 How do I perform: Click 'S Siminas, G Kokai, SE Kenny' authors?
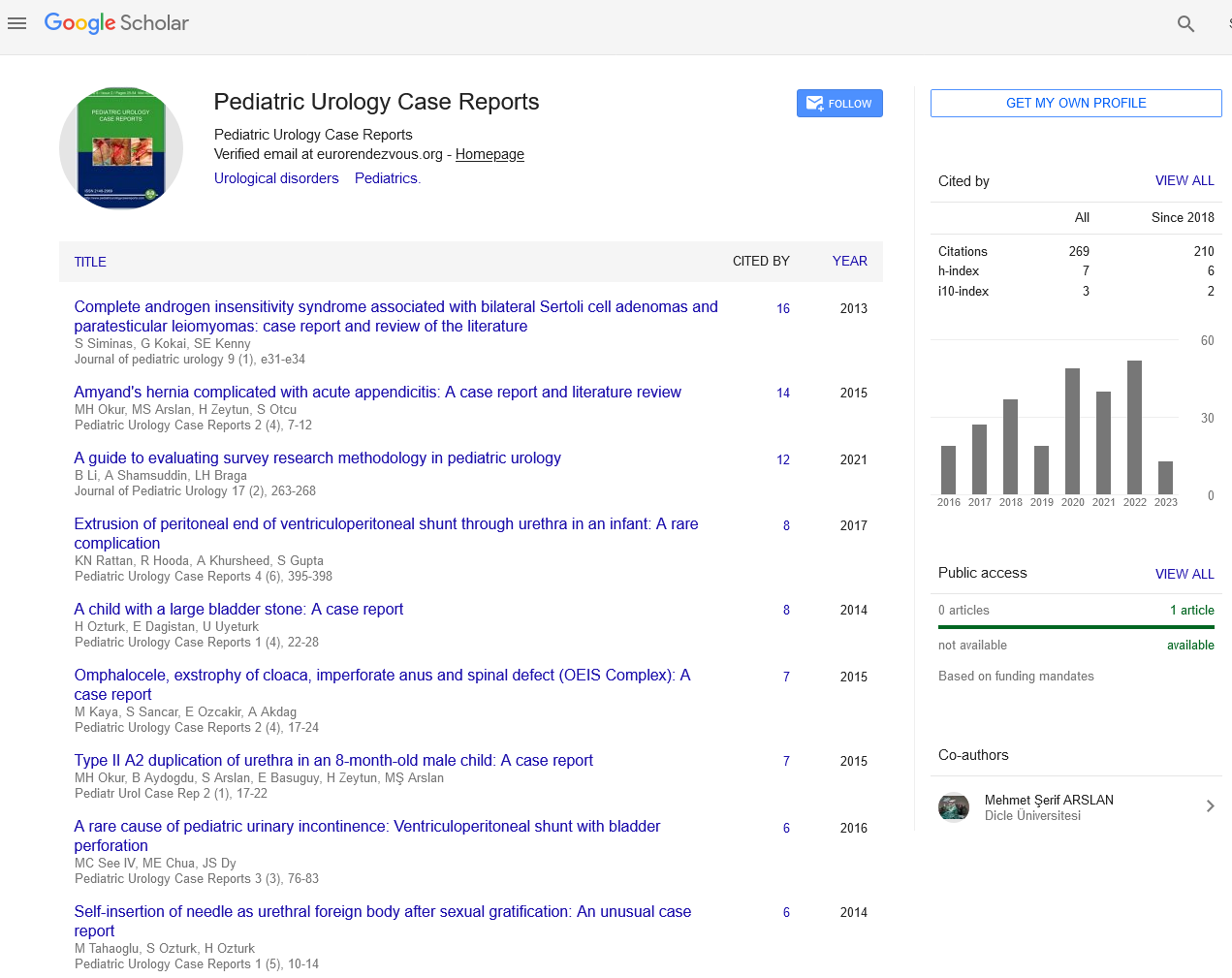pyautogui.click(x=163, y=343)
